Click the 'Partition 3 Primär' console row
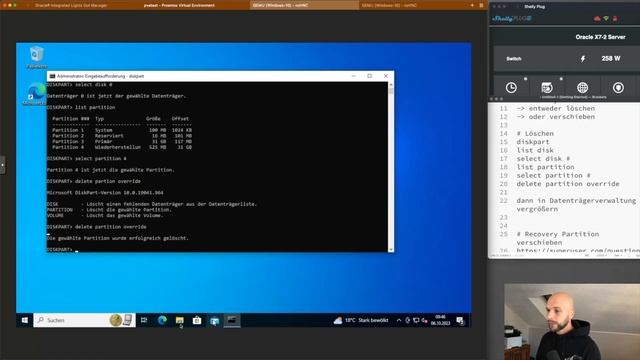640x360 pixels. point(122,141)
